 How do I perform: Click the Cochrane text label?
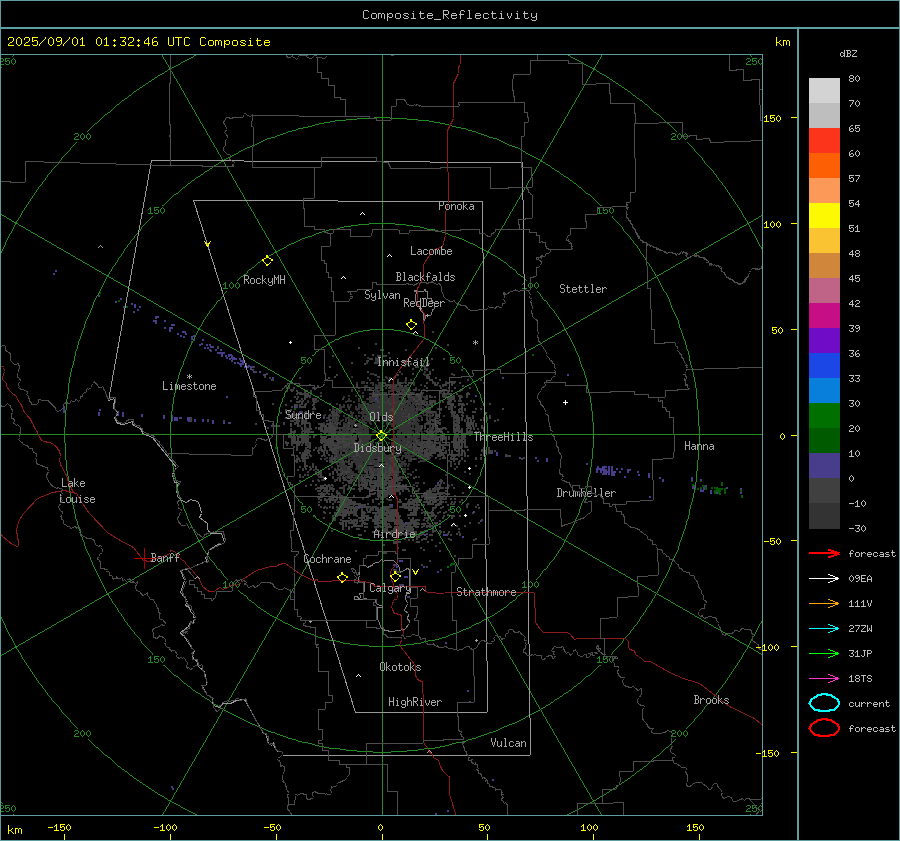tap(327, 559)
